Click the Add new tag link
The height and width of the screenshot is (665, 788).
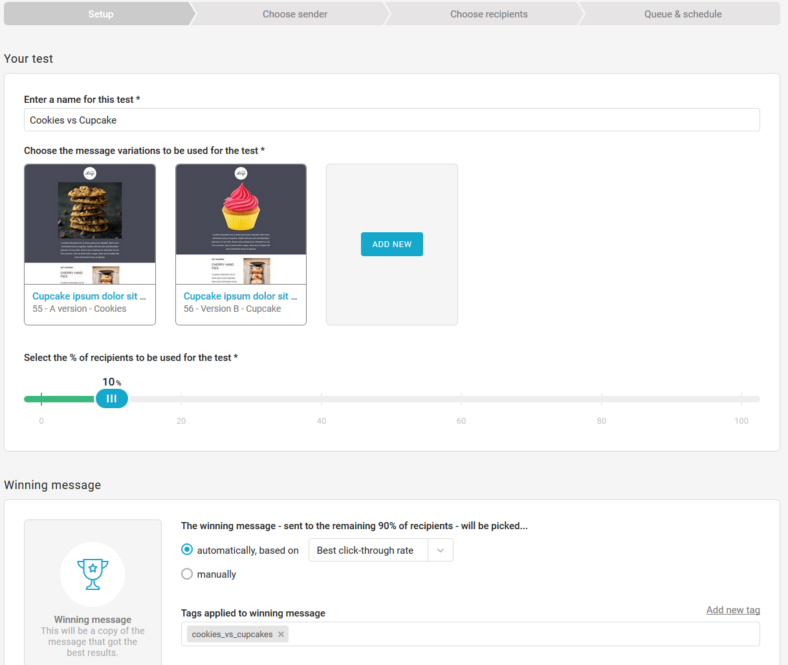(x=732, y=610)
